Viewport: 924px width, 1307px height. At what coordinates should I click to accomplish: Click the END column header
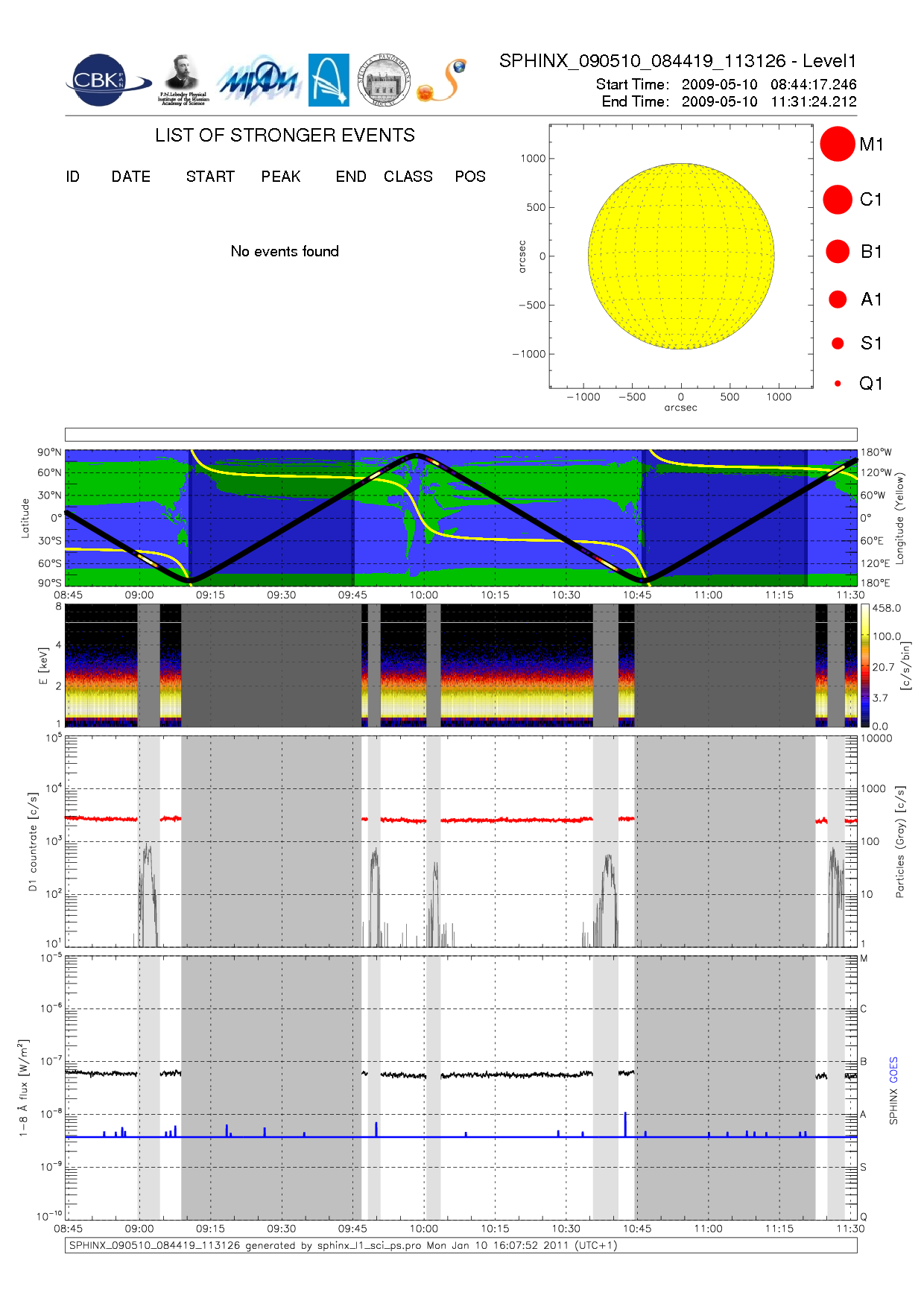click(351, 177)
